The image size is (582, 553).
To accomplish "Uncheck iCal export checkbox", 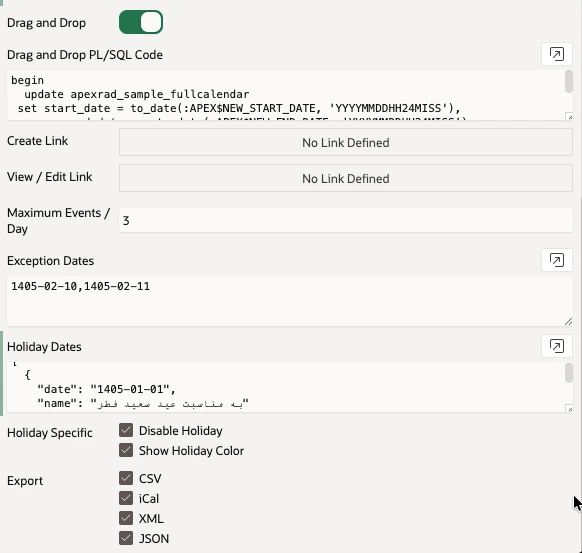I will 126,498.
